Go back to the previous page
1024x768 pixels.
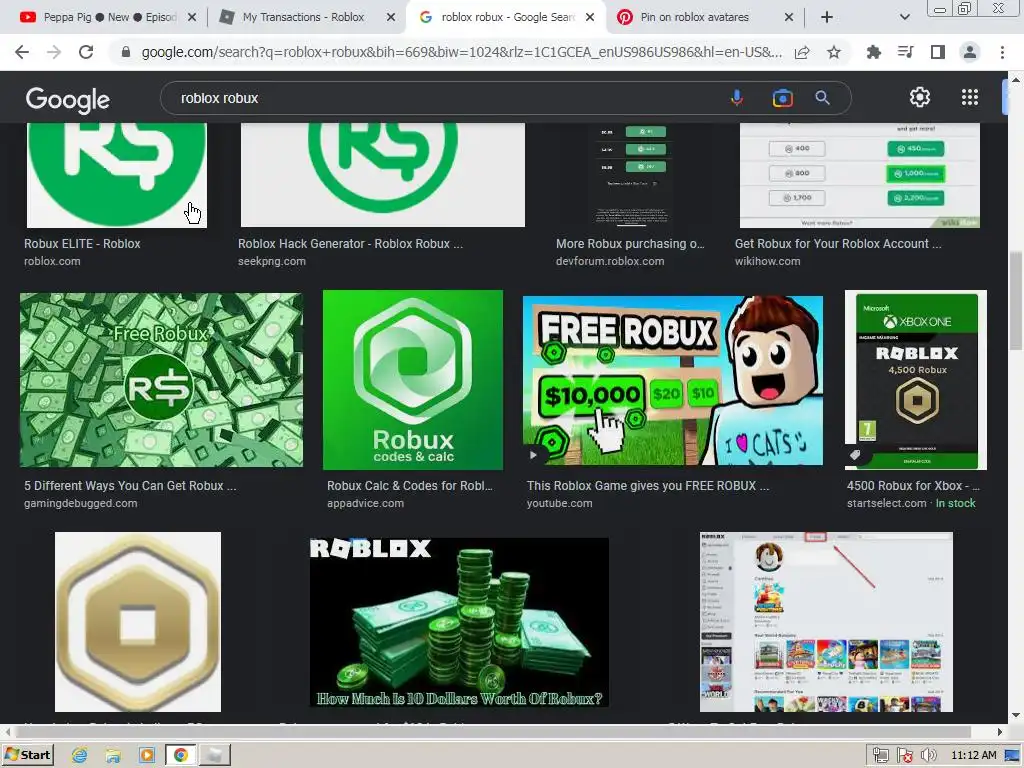coord(22,52)
